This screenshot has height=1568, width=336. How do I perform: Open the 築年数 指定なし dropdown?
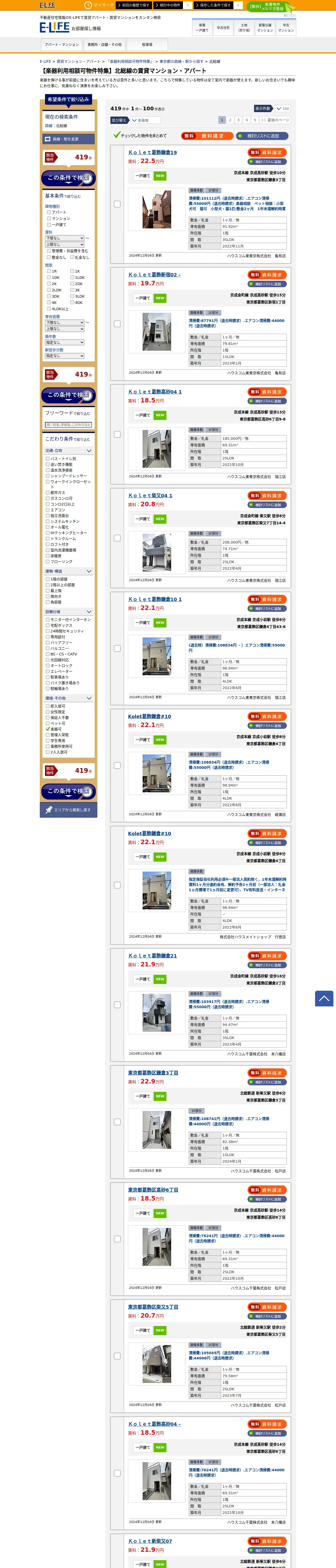coord(64,342)
